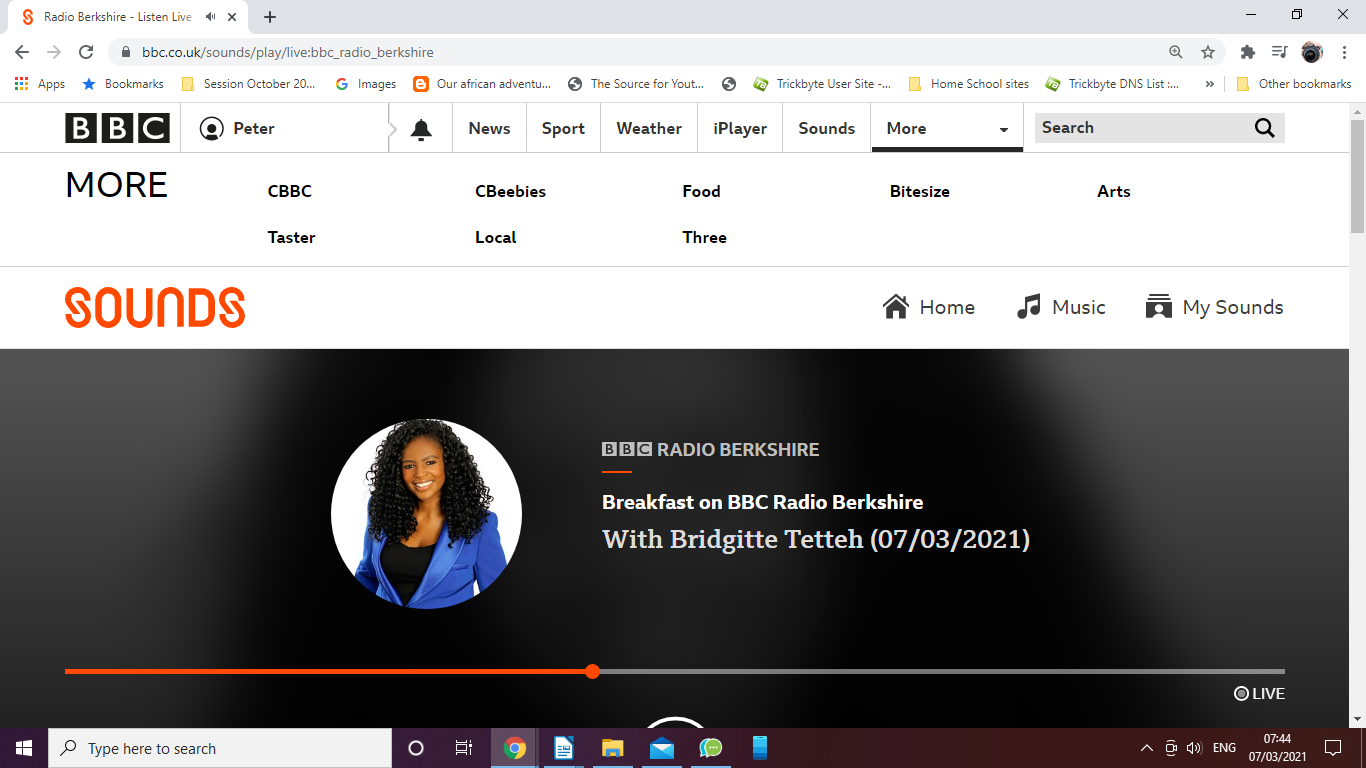The width and height of the screenshot is (1366, 768).
Task: Open Images Google bookmark
Action: click(x=366, y=84)
